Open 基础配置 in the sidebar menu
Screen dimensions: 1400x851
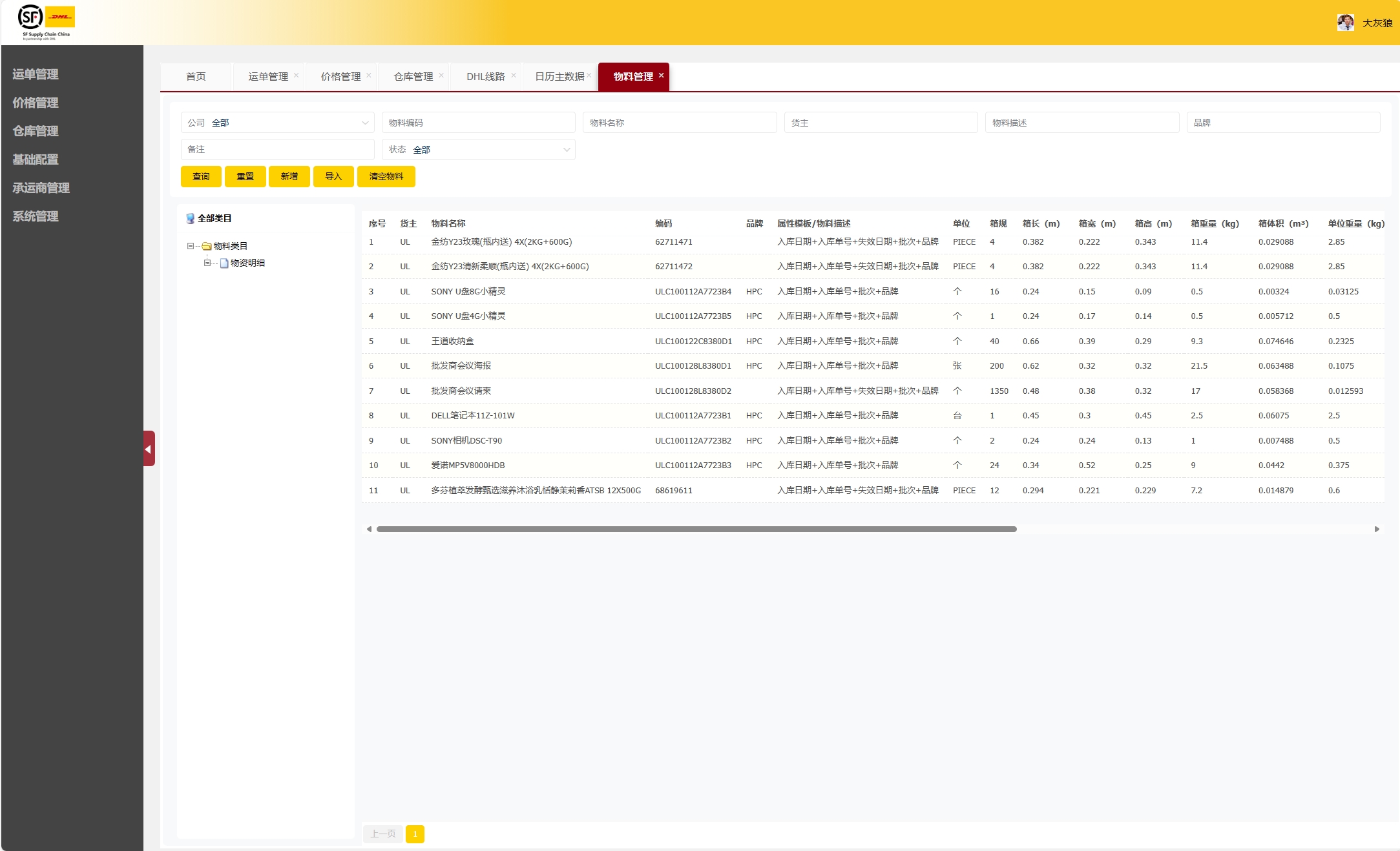(36, 159)
